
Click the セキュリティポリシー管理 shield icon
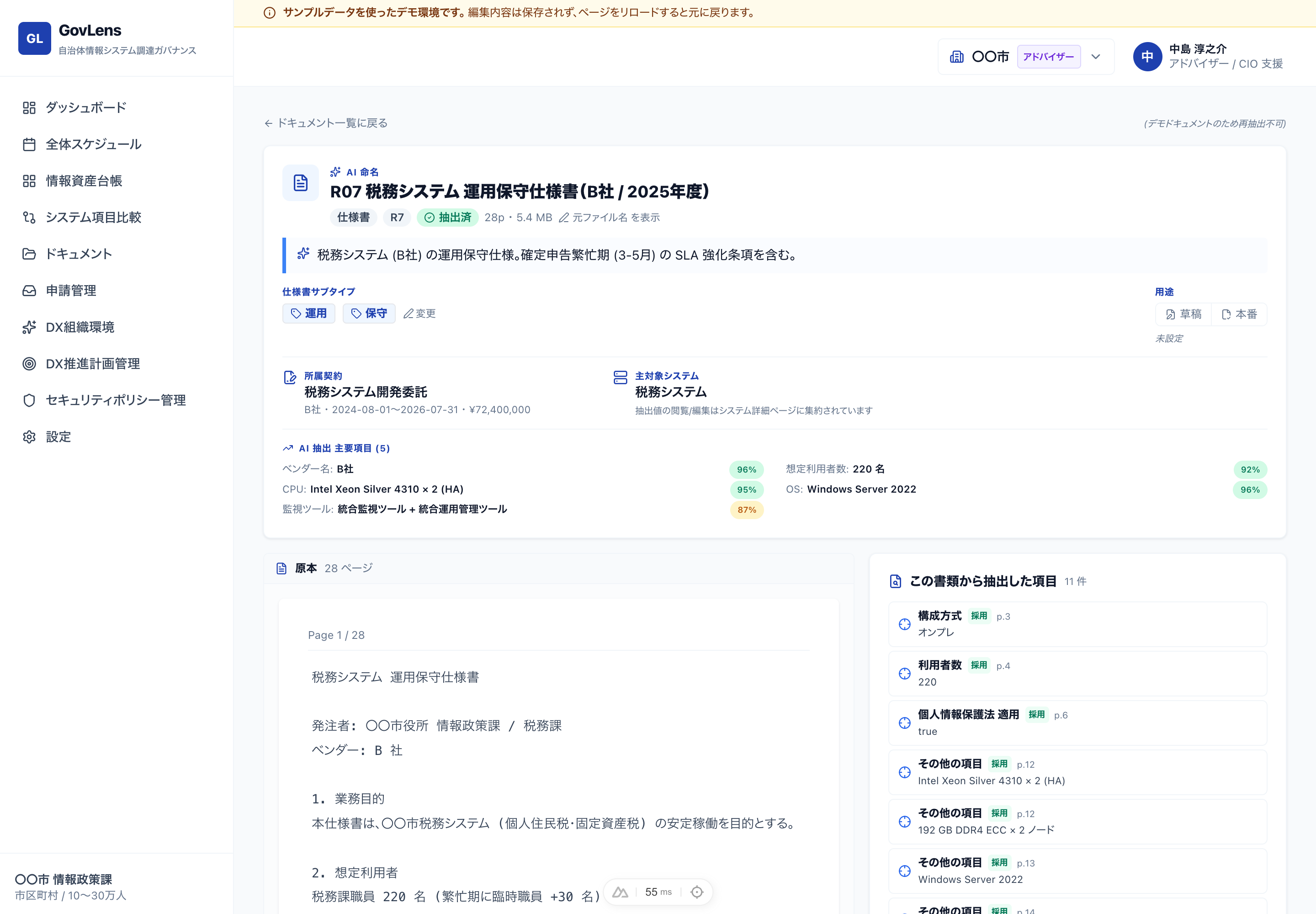[x=29, y=400]
